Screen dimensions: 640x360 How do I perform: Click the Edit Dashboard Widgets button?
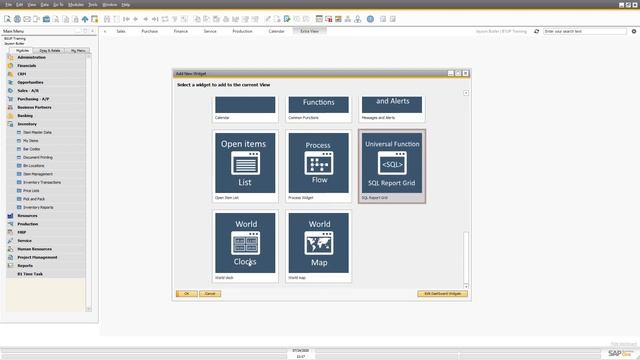(x=442, y=293)
